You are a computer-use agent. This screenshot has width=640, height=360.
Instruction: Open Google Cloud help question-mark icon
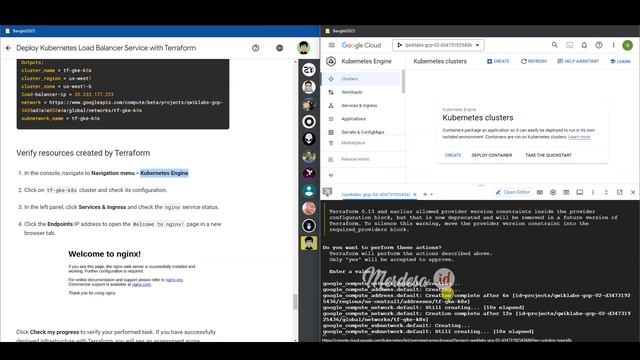599,45
